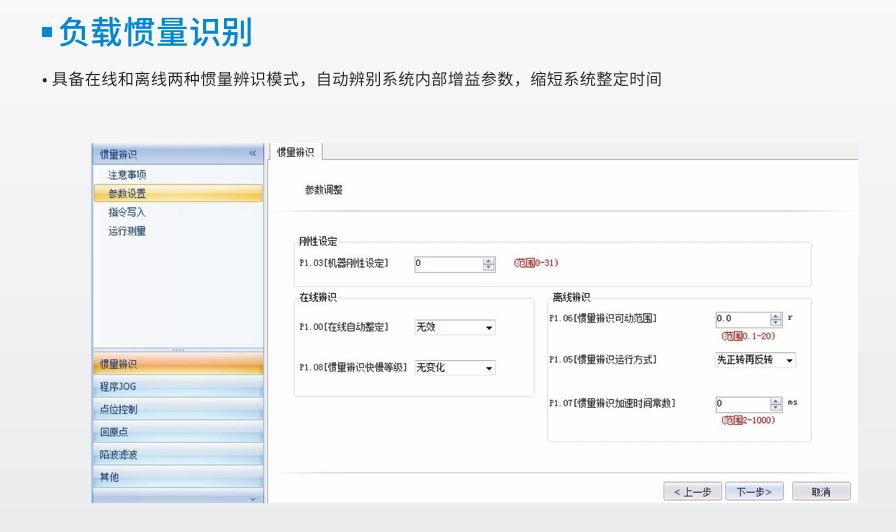Viewport: 896px width, 532px height.
Task: Click the P1.06 惯量辨识可动范围 input field
Action: 742,319
